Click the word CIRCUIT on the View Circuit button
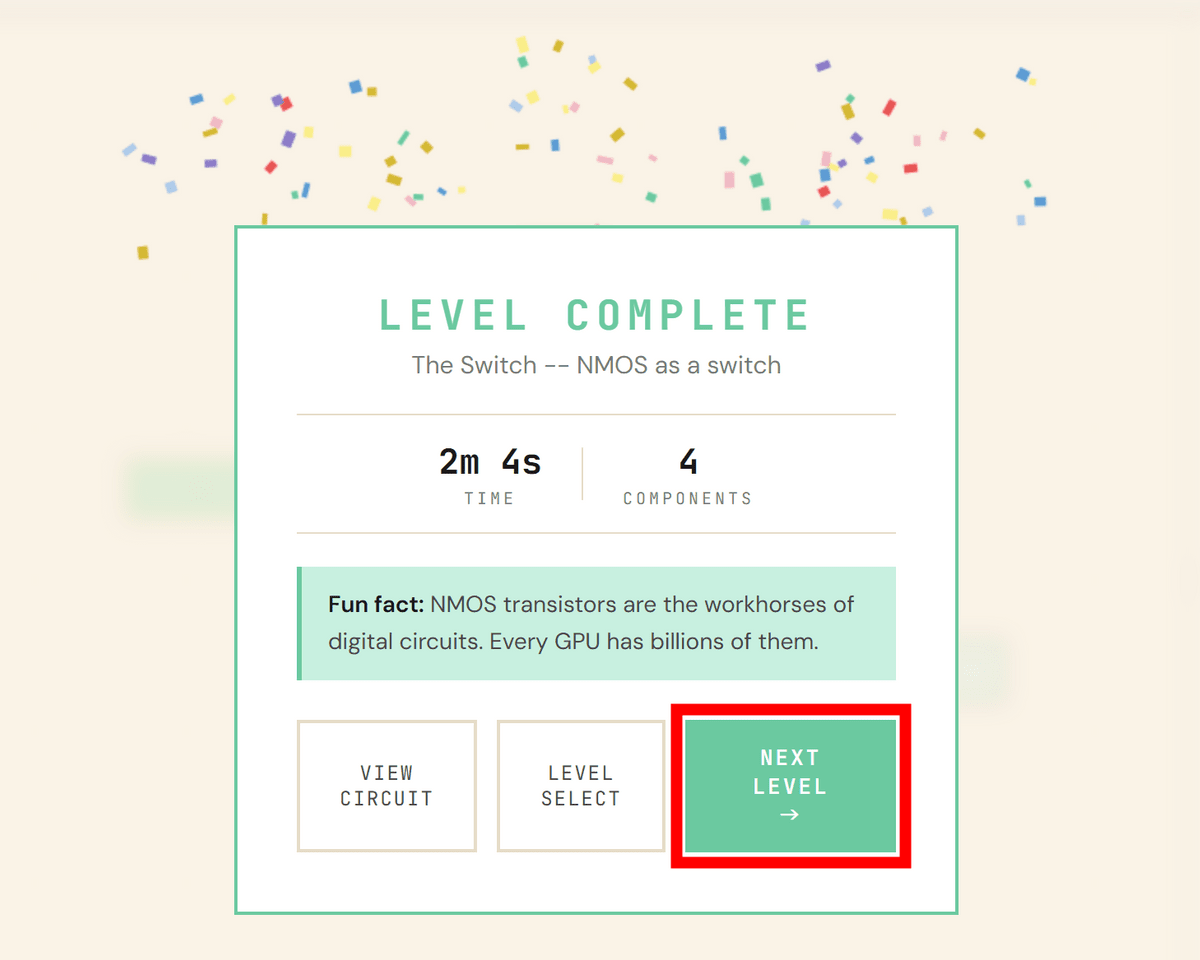The width and height of the screenshot is (1200, 960). pyautogui.click(x=386, y=799)
